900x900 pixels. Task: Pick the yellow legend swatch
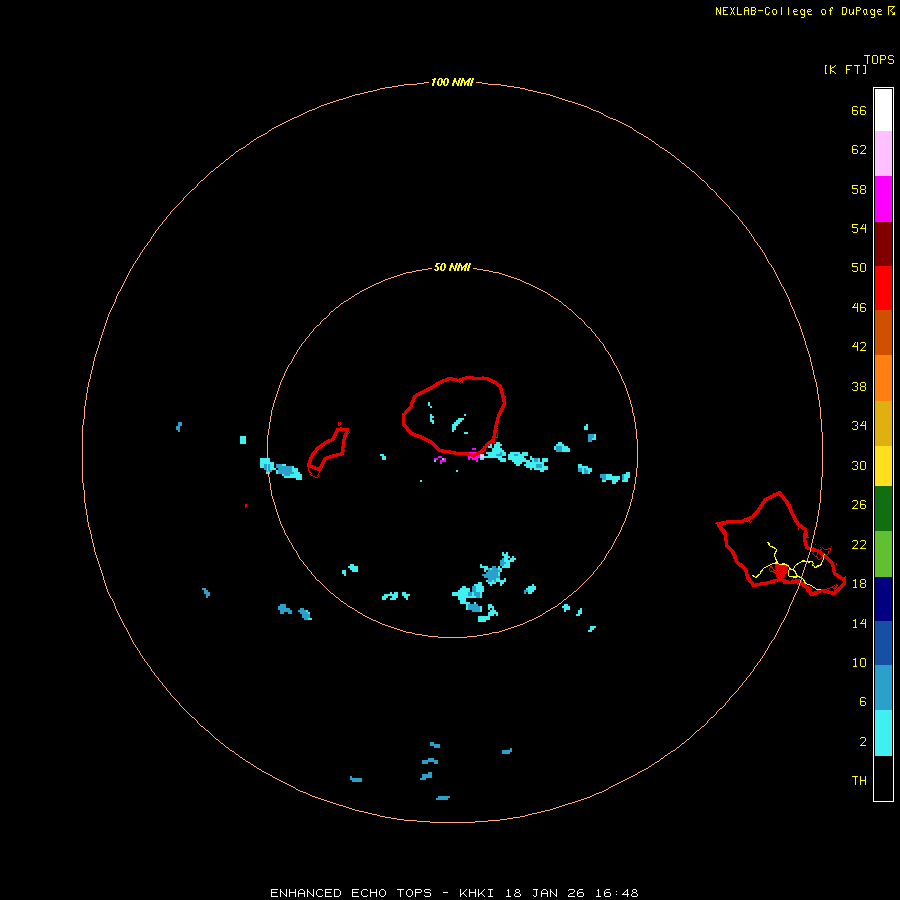[883, 466]
